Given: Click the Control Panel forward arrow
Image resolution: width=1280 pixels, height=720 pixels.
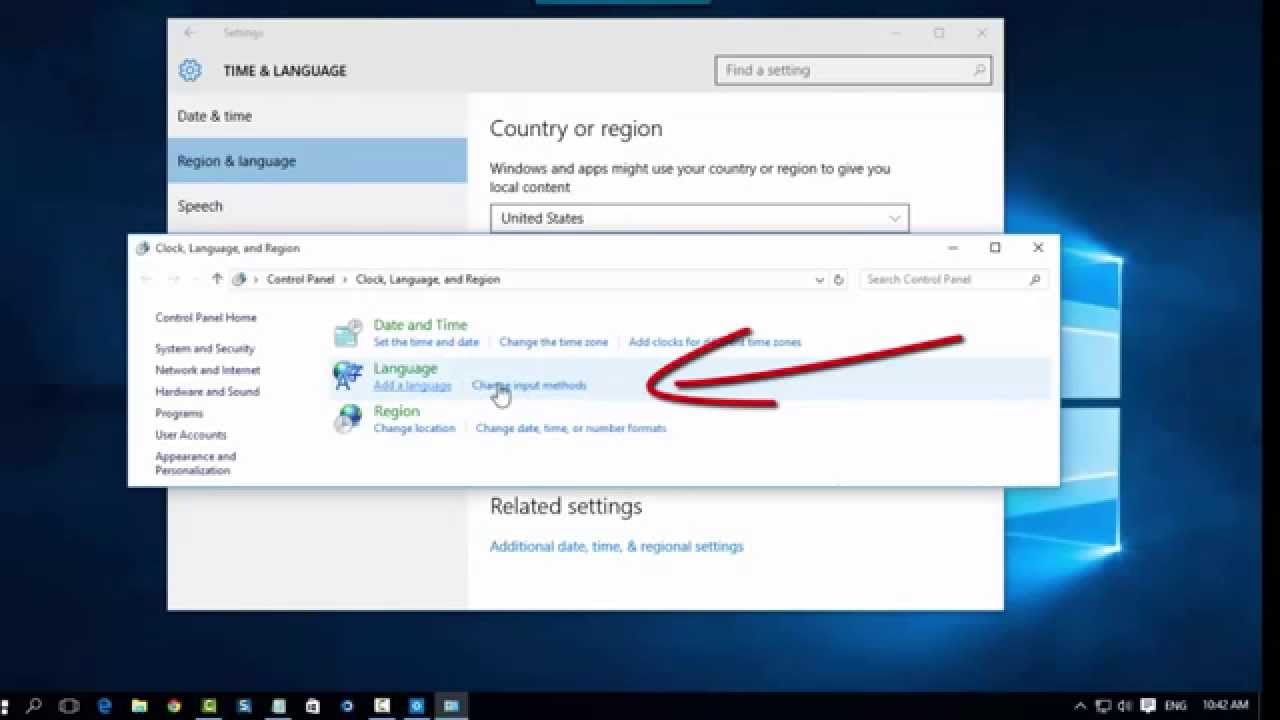Looking at the screenshot, I should click(x=173, y=279).
